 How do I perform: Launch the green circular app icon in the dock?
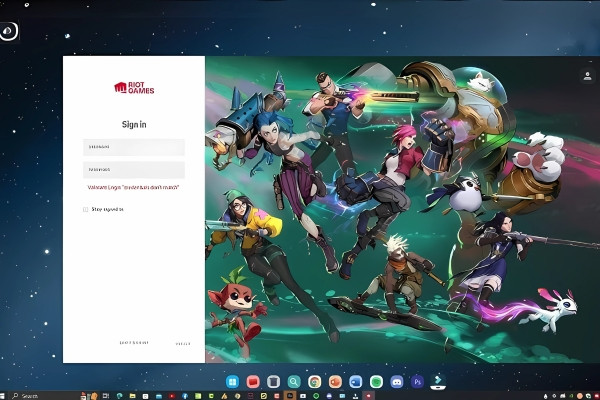click(376, 381)
